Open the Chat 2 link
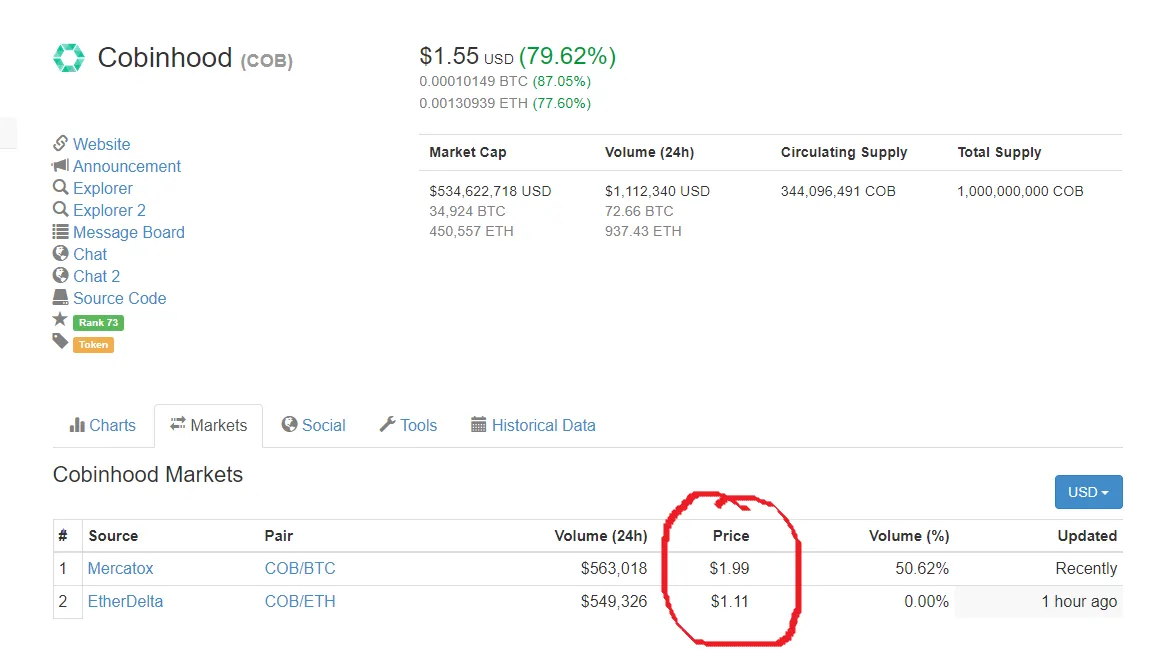1166x650 pixels. [97, 277]
